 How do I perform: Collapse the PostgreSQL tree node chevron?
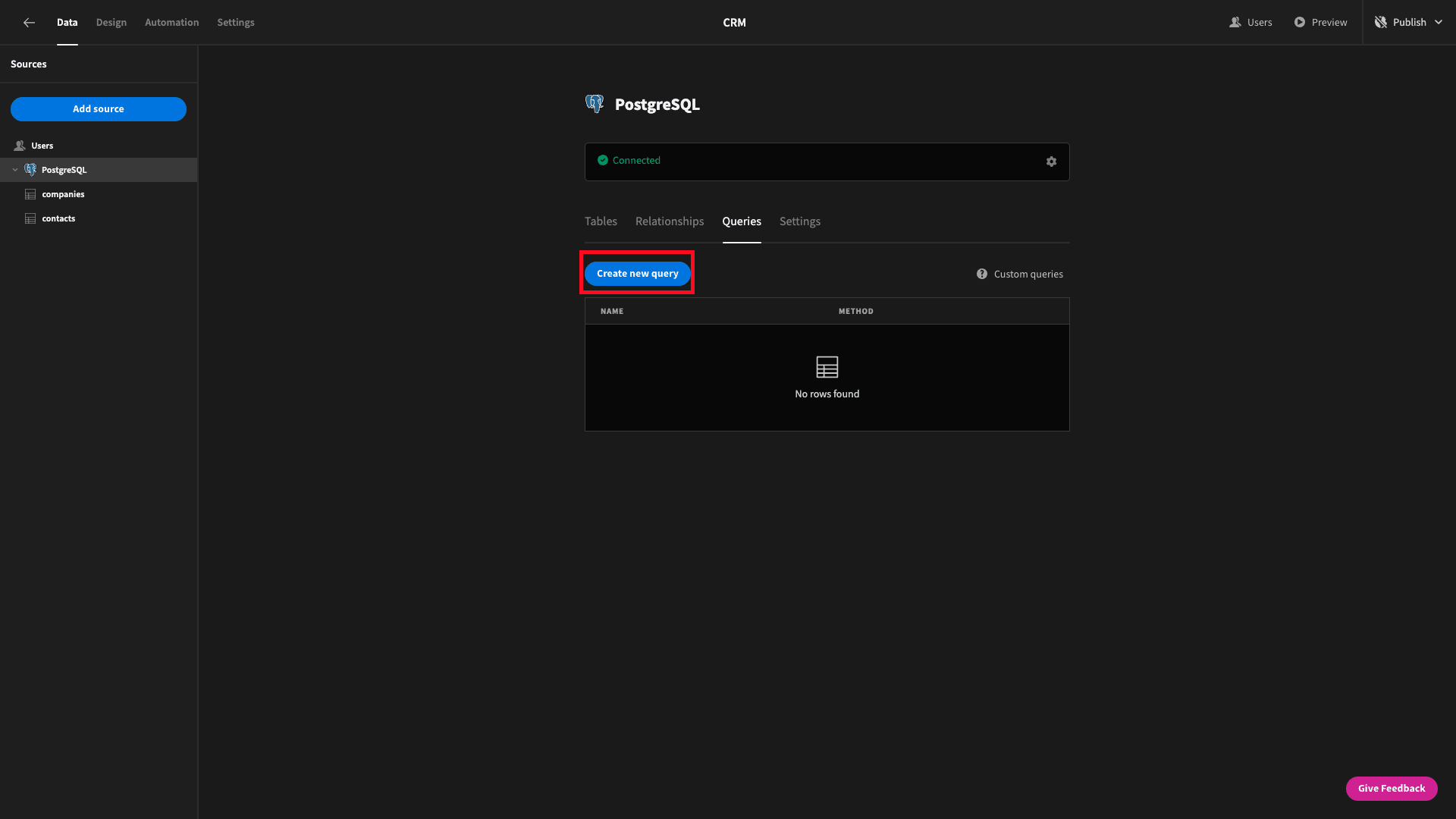point(15,170)
